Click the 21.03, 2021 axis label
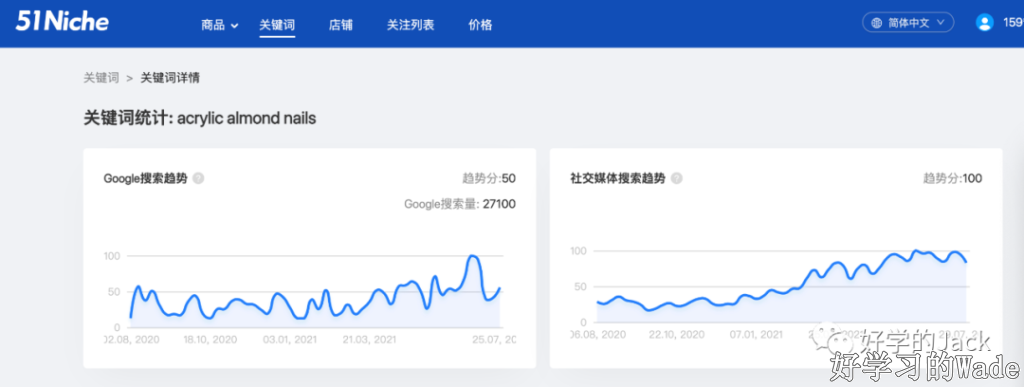Screen dimensions: 1024x387 [x=369, y=340]
